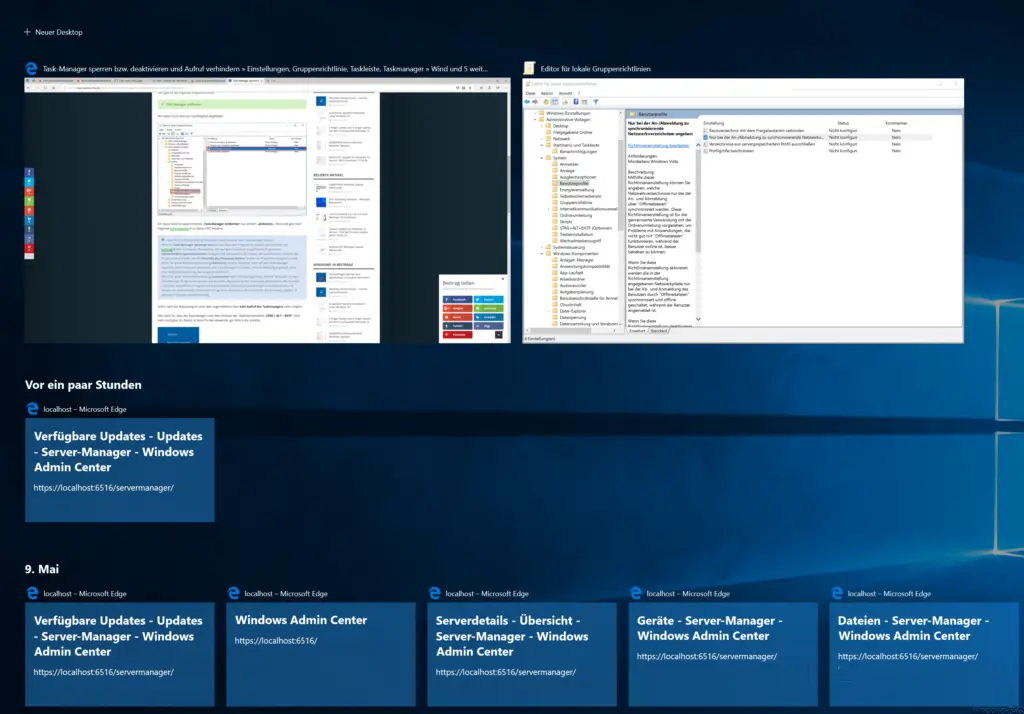The image size is (1024, 714).
Task: Add a new desktop with Neuer Desktop
Action: (x=53, y=32)
